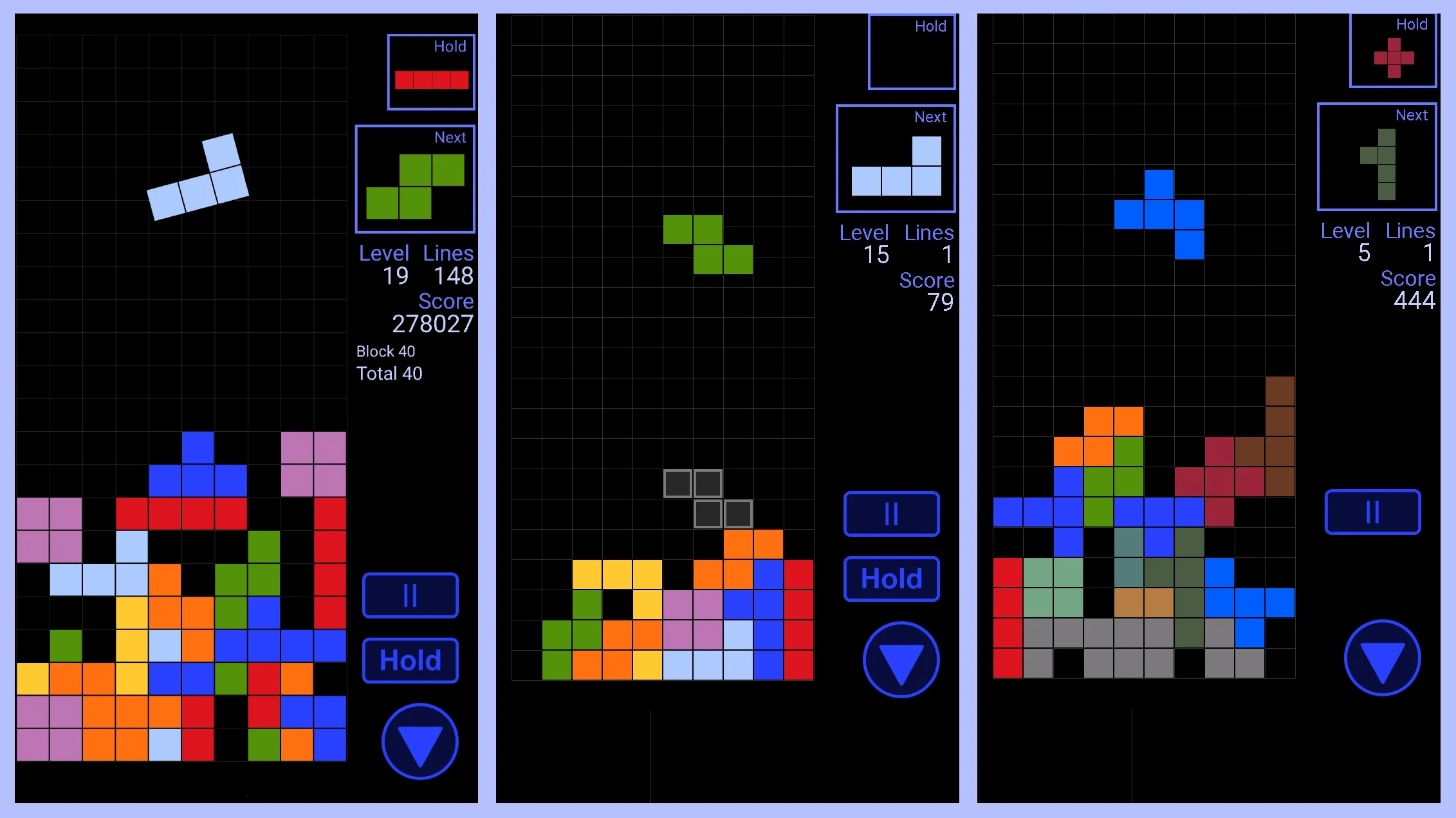The width and height of the screenshot is (1456, 818).
Task: Toggle pause on middle game board
Action: [x=891, y=514]
